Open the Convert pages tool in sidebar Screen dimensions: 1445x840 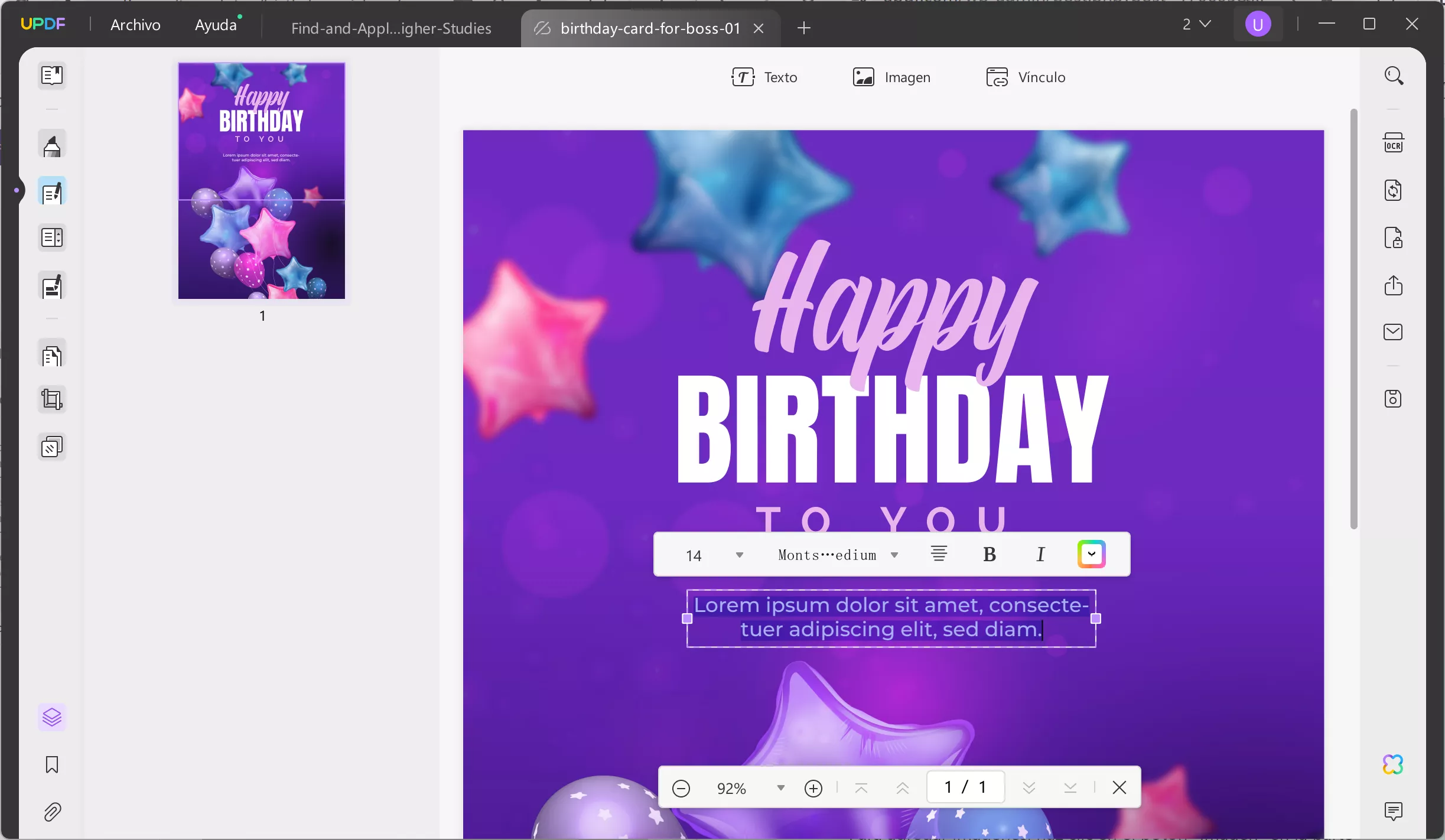click(x=52, y=354)
